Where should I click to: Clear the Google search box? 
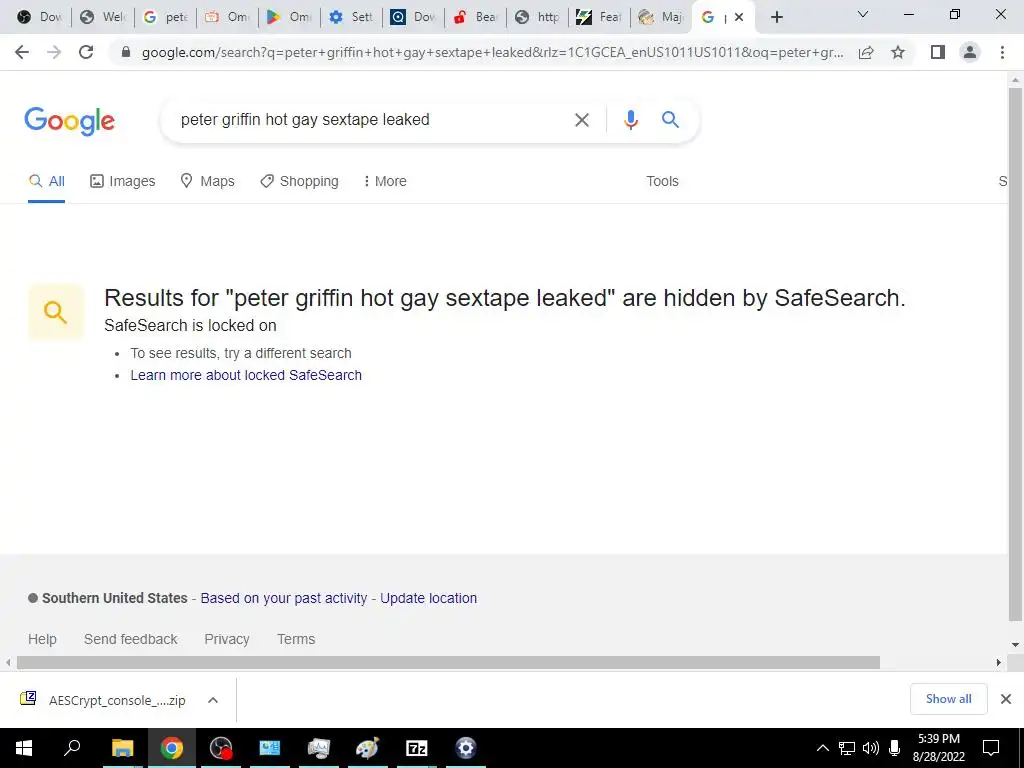tap(581, 120)
